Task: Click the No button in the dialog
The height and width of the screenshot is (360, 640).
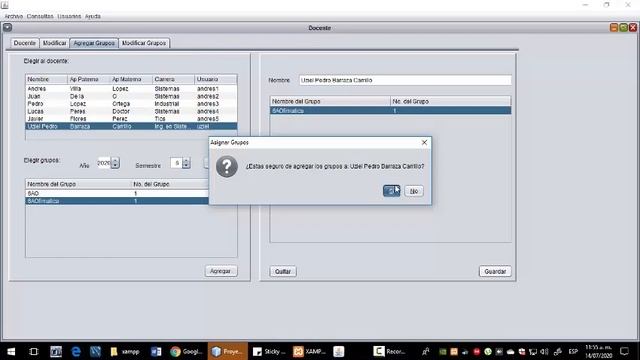Action: (414, 191)
